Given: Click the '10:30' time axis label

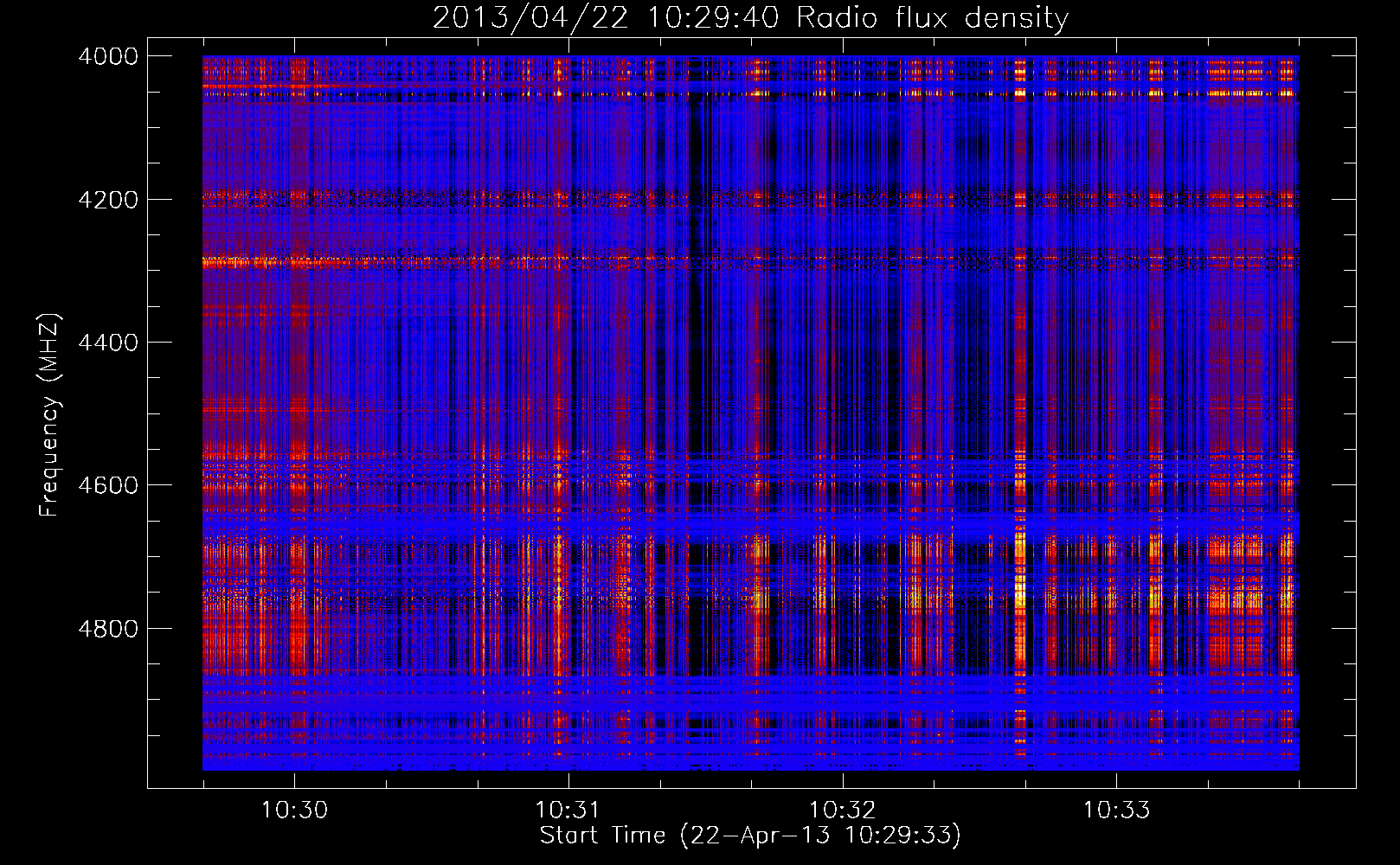Looking at the screenshot, I should (x=295, y=810).
